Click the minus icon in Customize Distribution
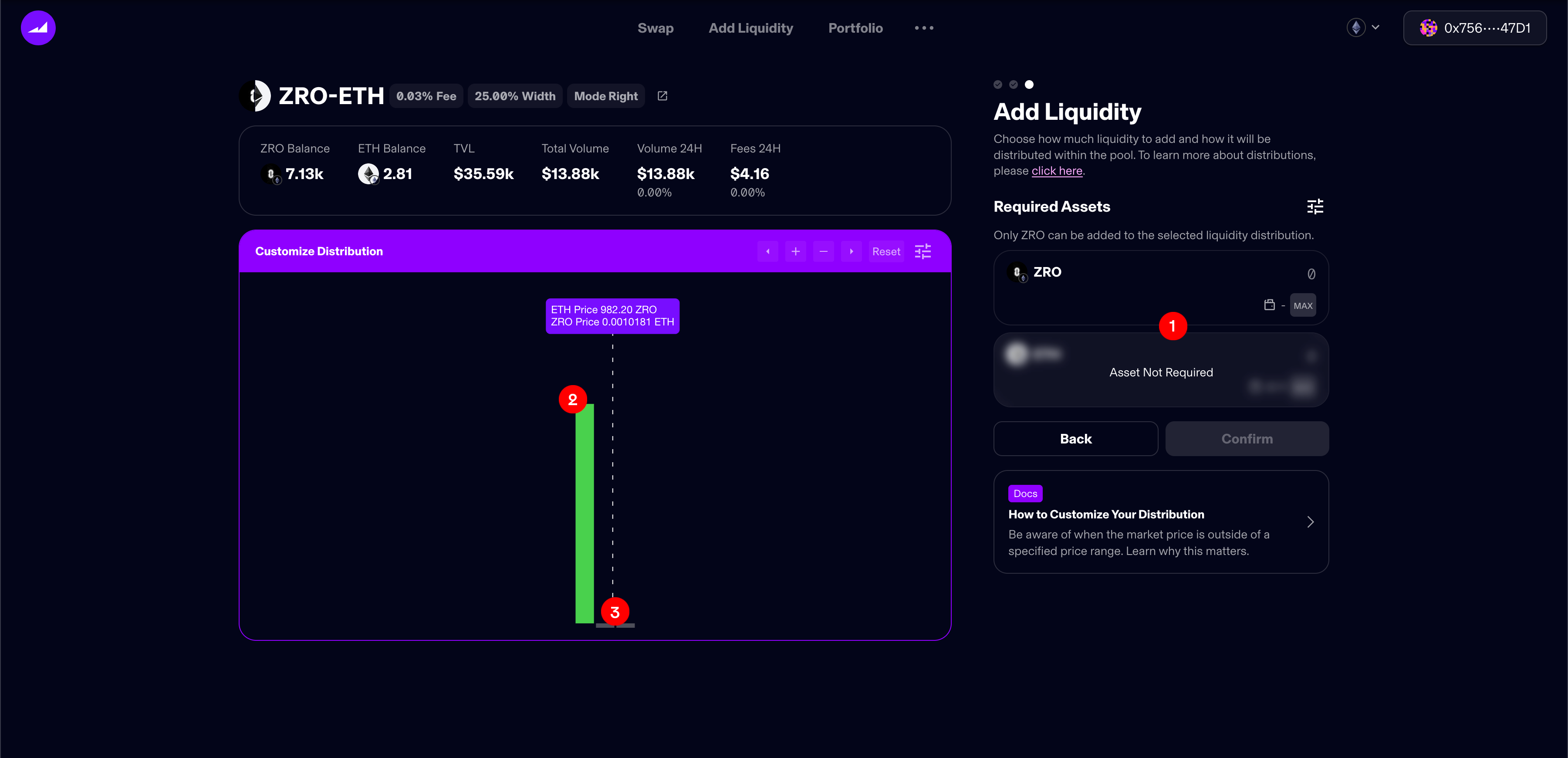 tap(823, 251)
